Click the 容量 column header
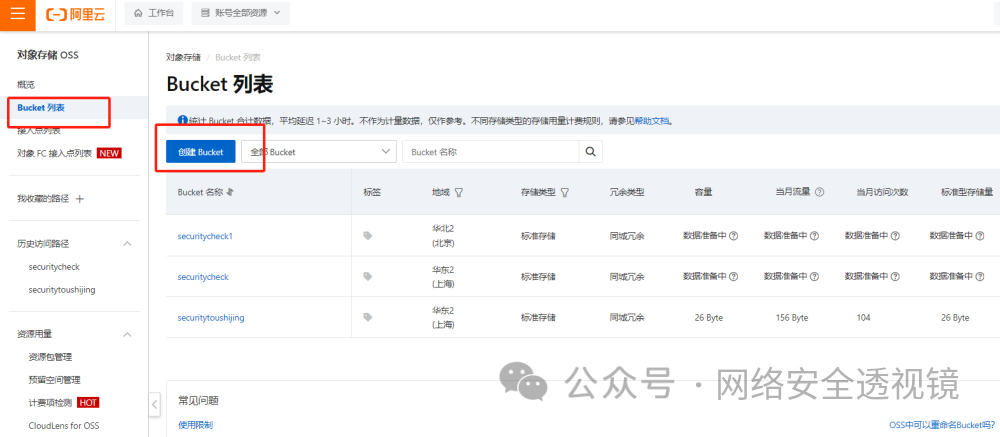The image size is (1000, 437). coord(703,192)
